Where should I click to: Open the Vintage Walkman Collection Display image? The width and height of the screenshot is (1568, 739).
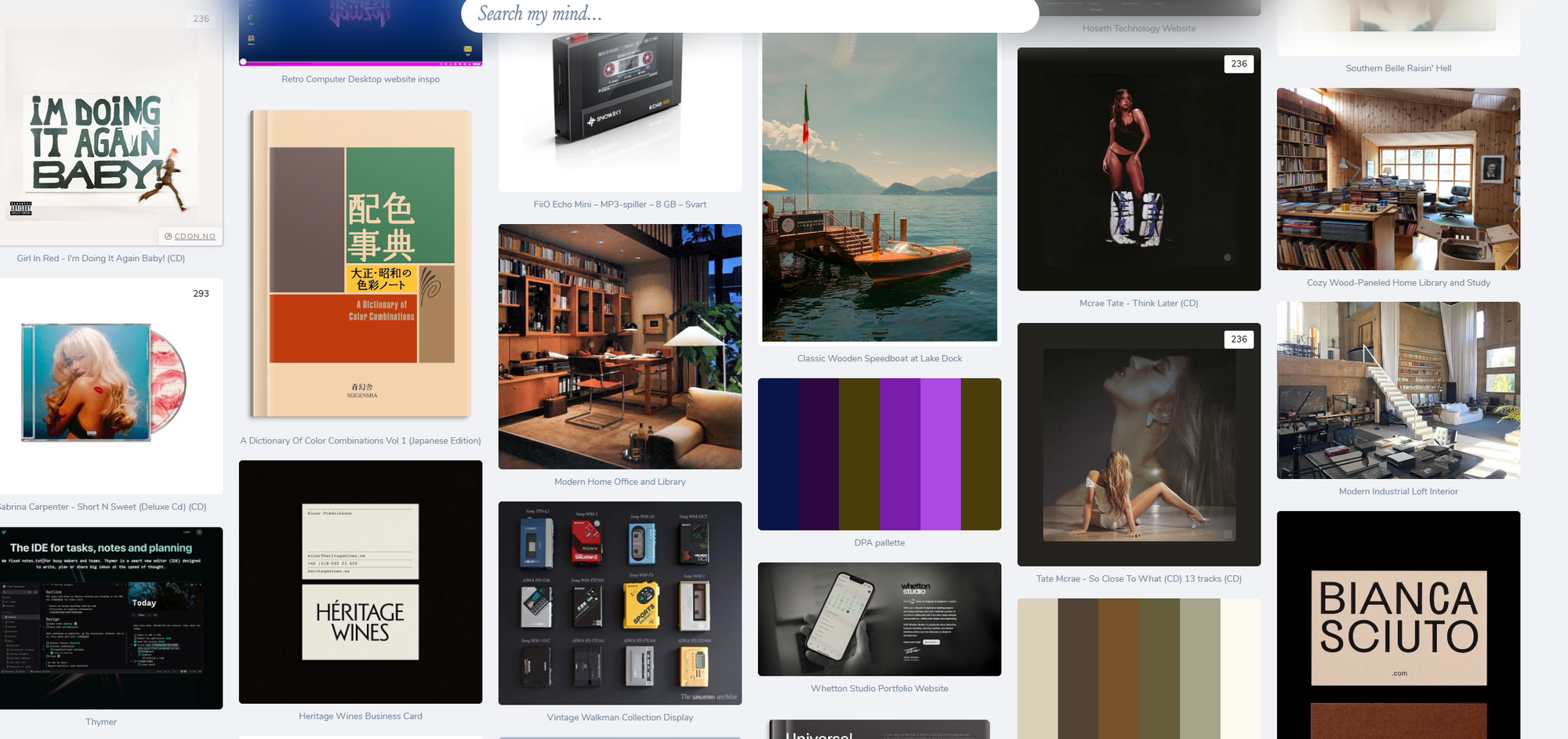click(x=619, y=603)
